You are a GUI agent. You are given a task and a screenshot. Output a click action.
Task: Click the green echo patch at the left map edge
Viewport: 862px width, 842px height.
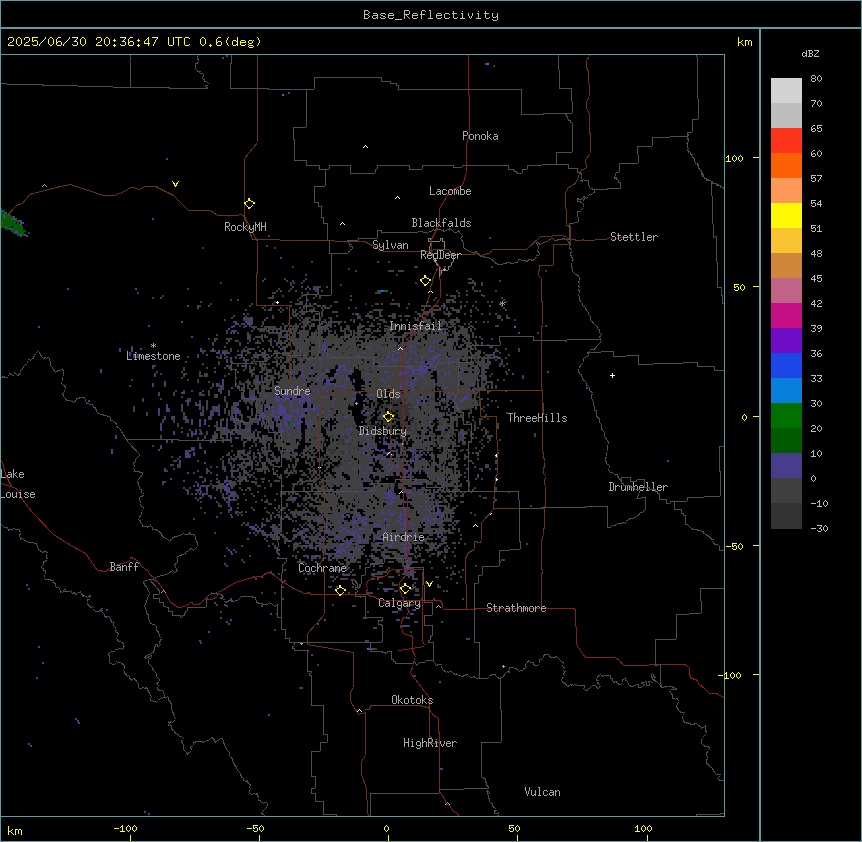(x=11, y=222)
